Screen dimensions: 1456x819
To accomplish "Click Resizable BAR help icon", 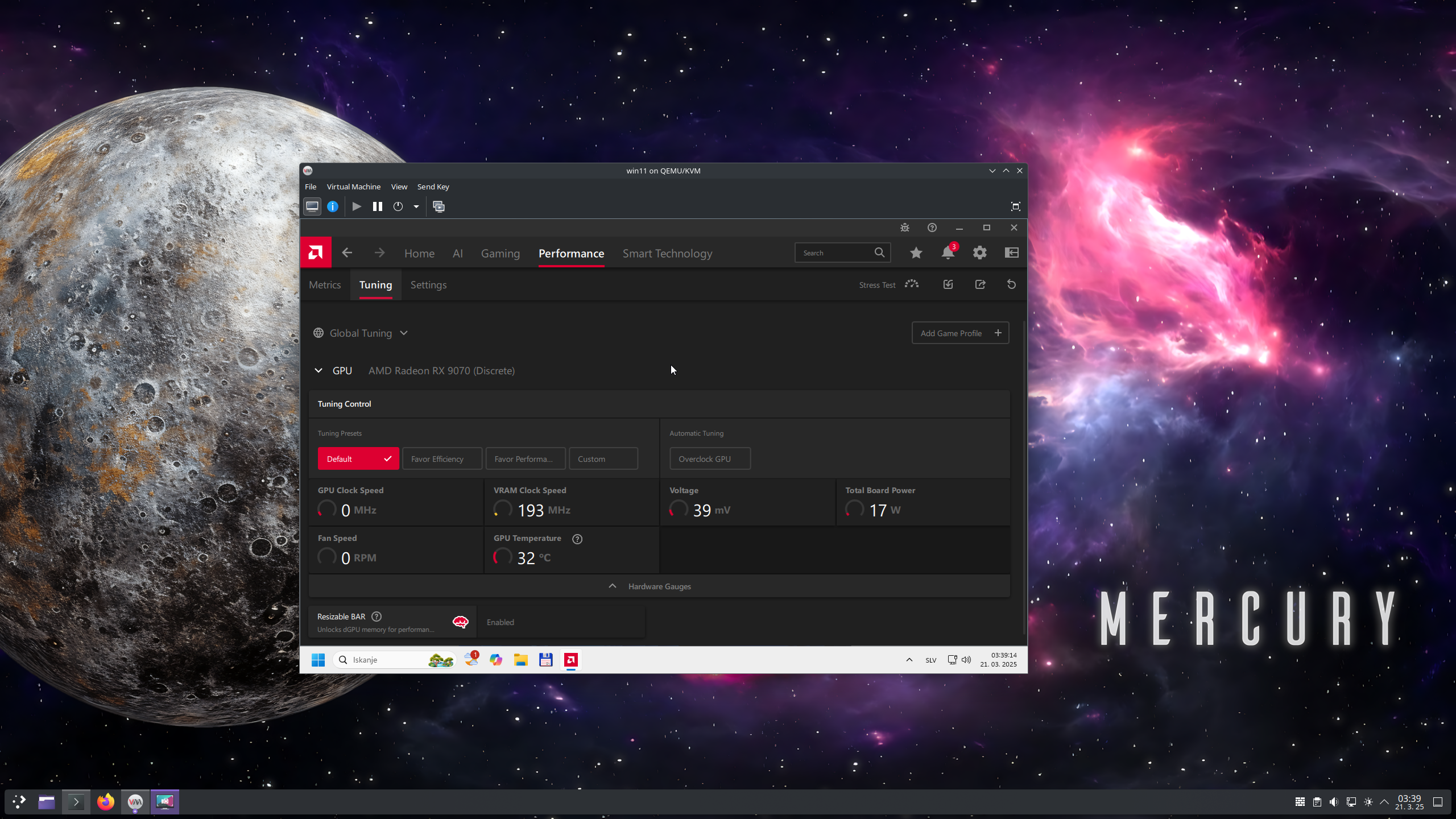I will pyautogui.click(x=377, y=617).
